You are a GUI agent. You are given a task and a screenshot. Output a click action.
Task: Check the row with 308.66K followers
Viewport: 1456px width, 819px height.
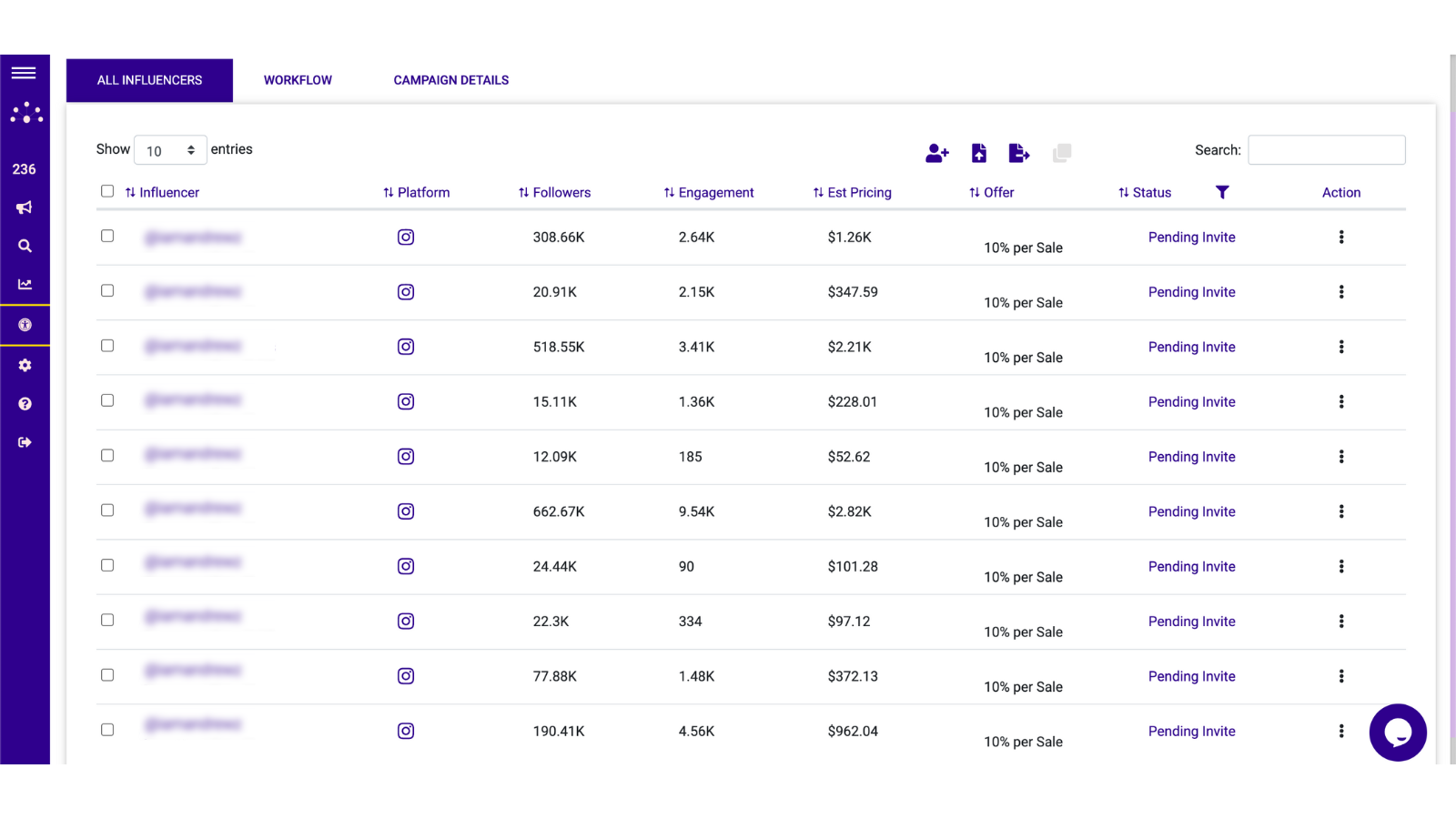[107, 236]
